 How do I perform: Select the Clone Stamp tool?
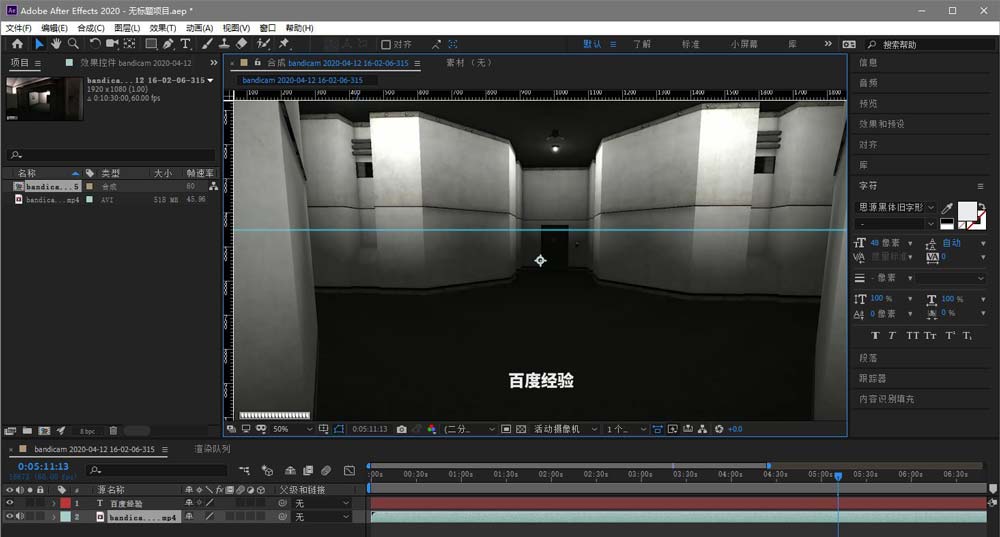pyautogui.click(x=224, y=43)
